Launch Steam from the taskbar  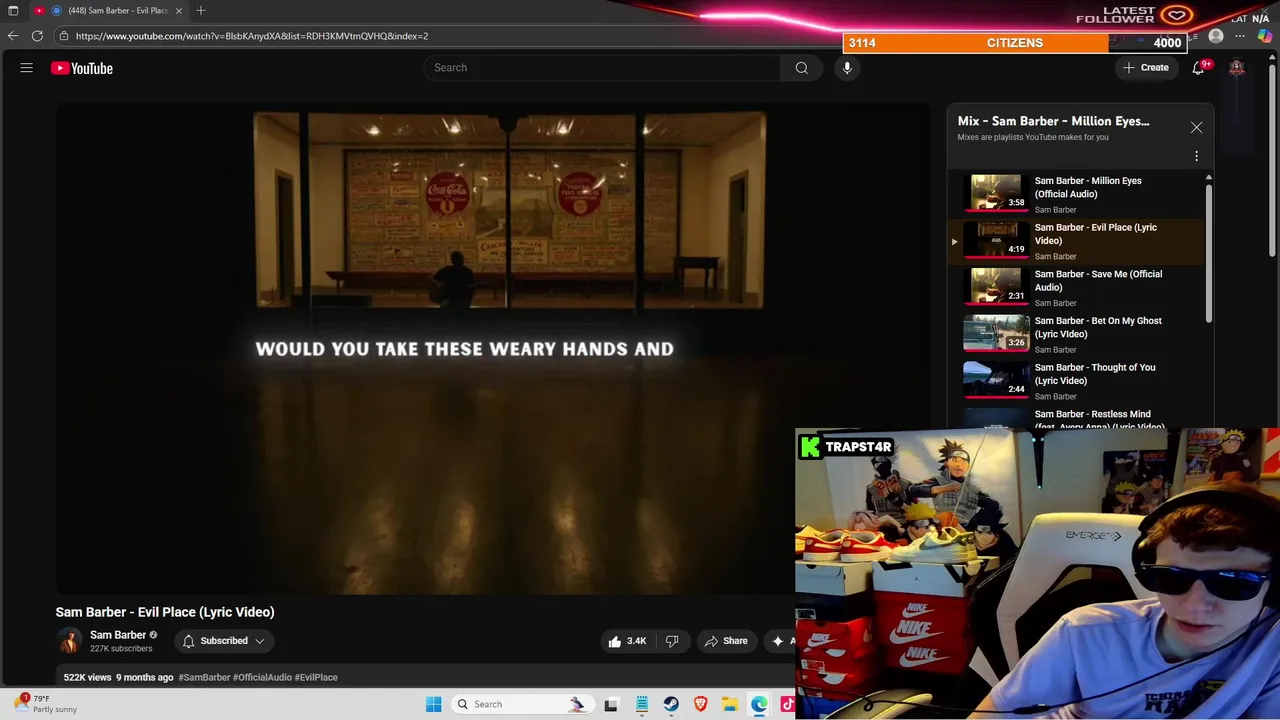(x=671, y=704)
